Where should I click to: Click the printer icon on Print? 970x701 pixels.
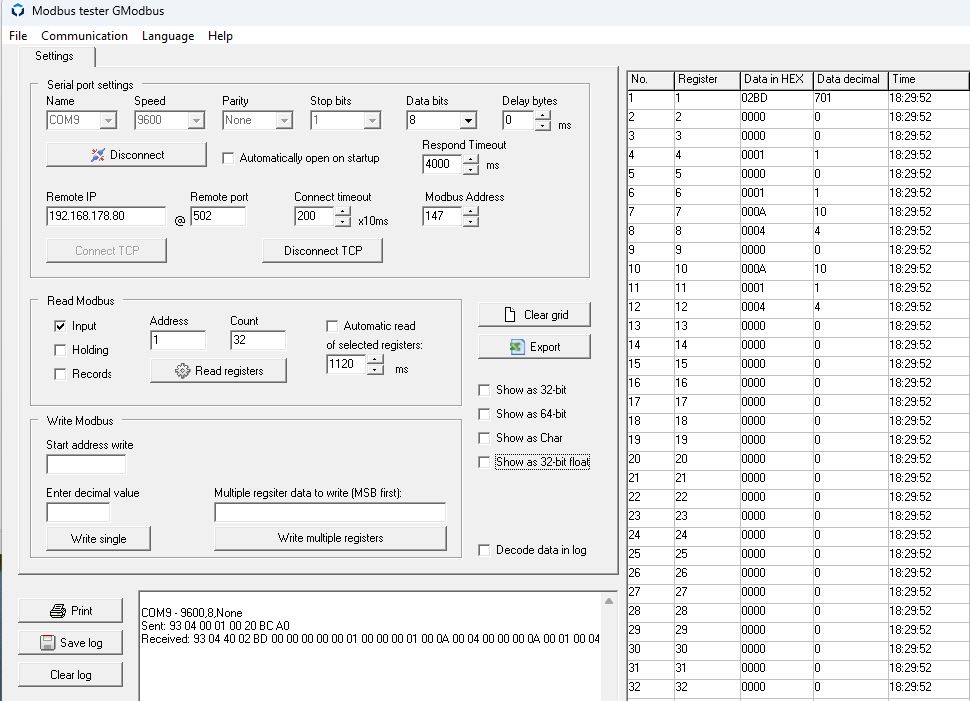[58, 611]
